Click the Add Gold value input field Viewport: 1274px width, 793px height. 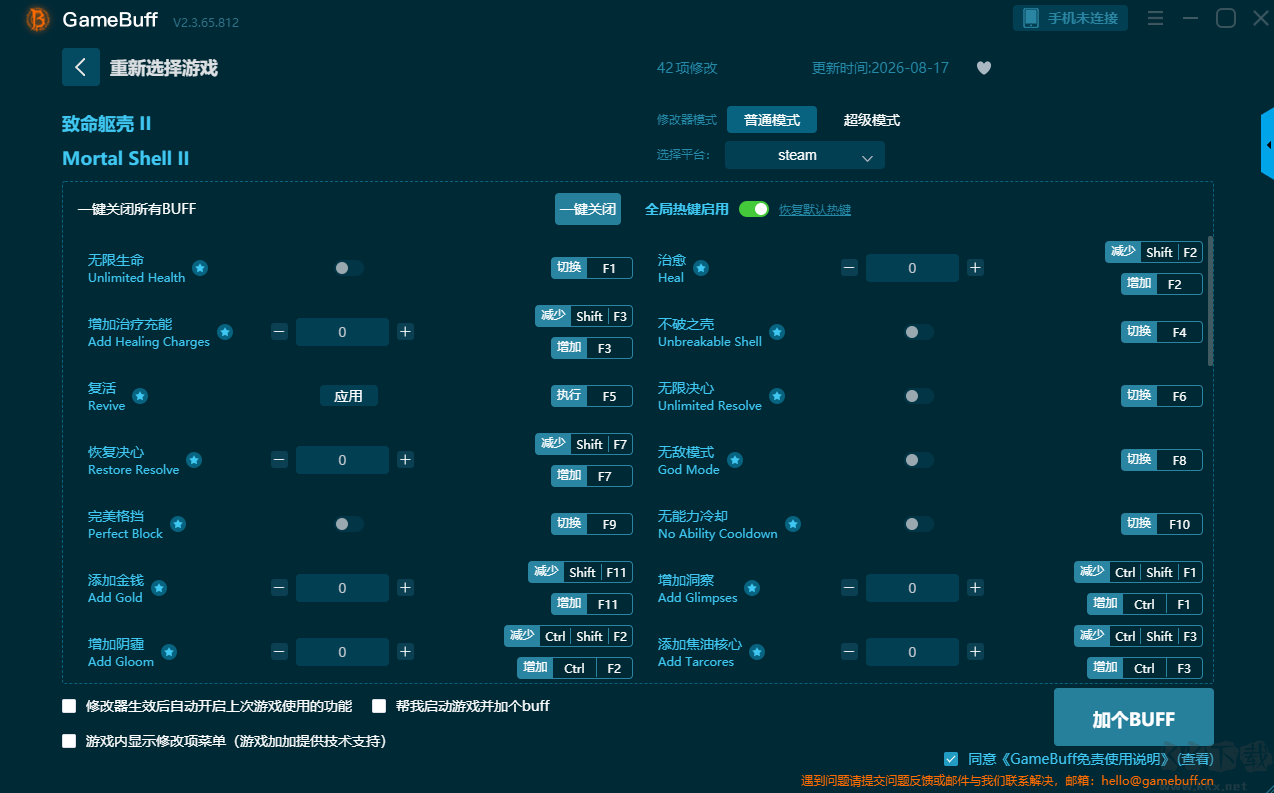click(x=342, y=588)
